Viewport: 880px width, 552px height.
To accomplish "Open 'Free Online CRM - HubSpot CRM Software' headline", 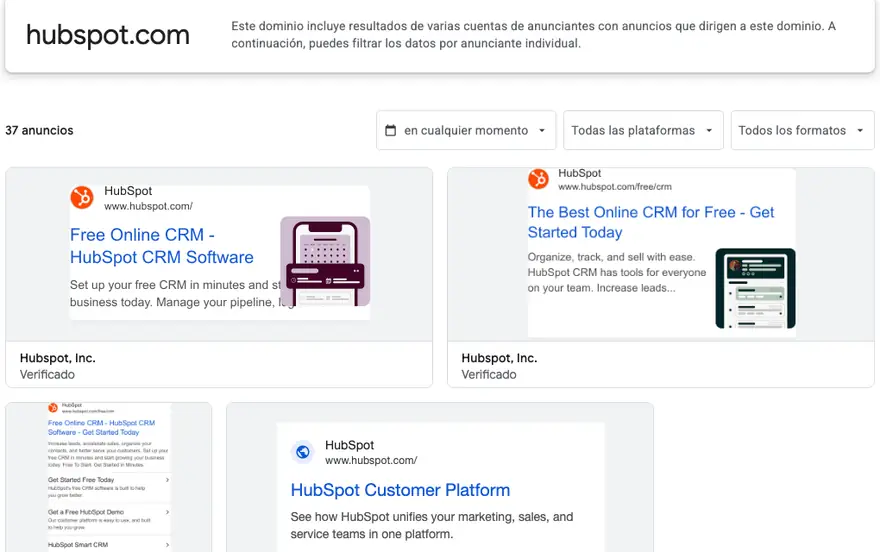I will (162, 246).
